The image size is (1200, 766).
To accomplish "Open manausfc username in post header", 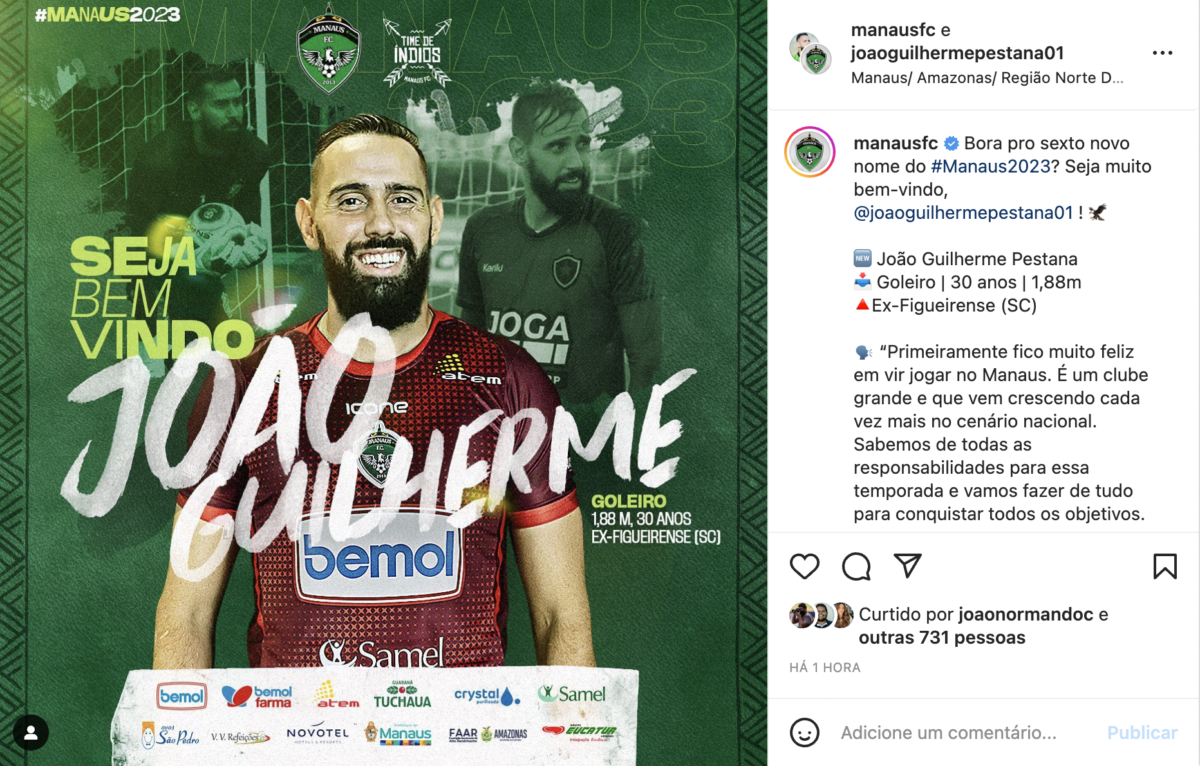I will click(893, 30).
